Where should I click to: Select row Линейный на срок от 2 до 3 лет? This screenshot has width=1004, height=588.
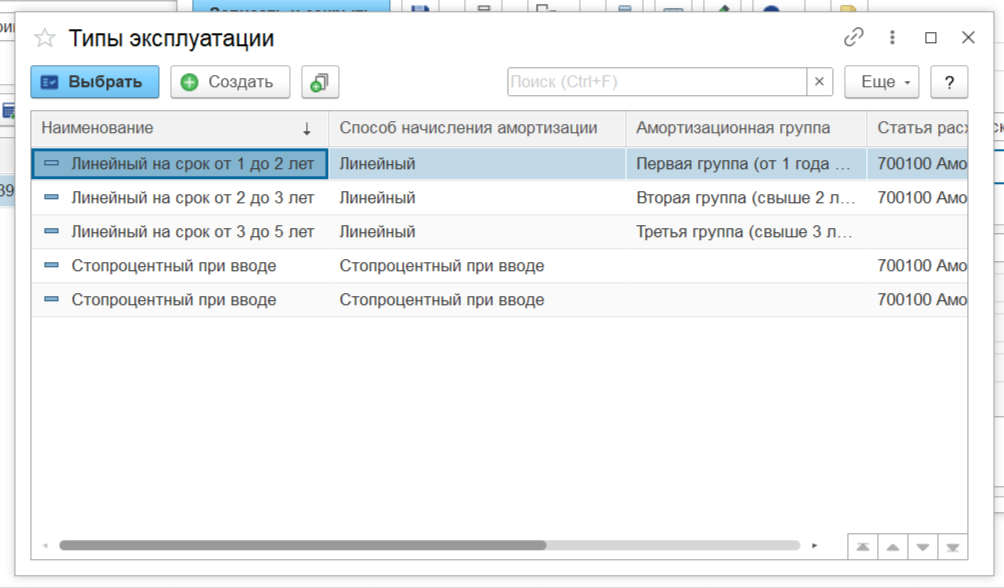click(192, 198)
